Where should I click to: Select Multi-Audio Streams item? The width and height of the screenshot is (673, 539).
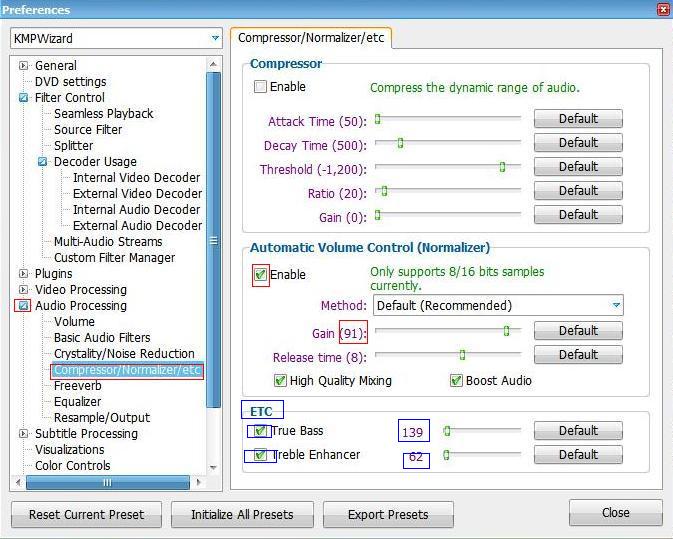click(108, 242)
